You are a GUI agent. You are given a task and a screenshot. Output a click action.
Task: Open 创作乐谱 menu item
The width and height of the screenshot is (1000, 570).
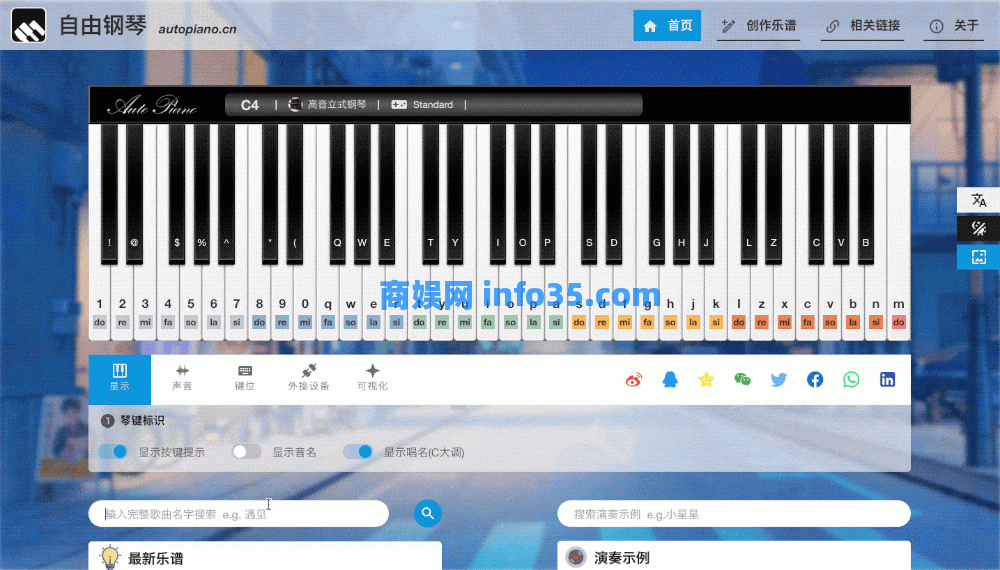pyautogui.click(x=758, y=26)
